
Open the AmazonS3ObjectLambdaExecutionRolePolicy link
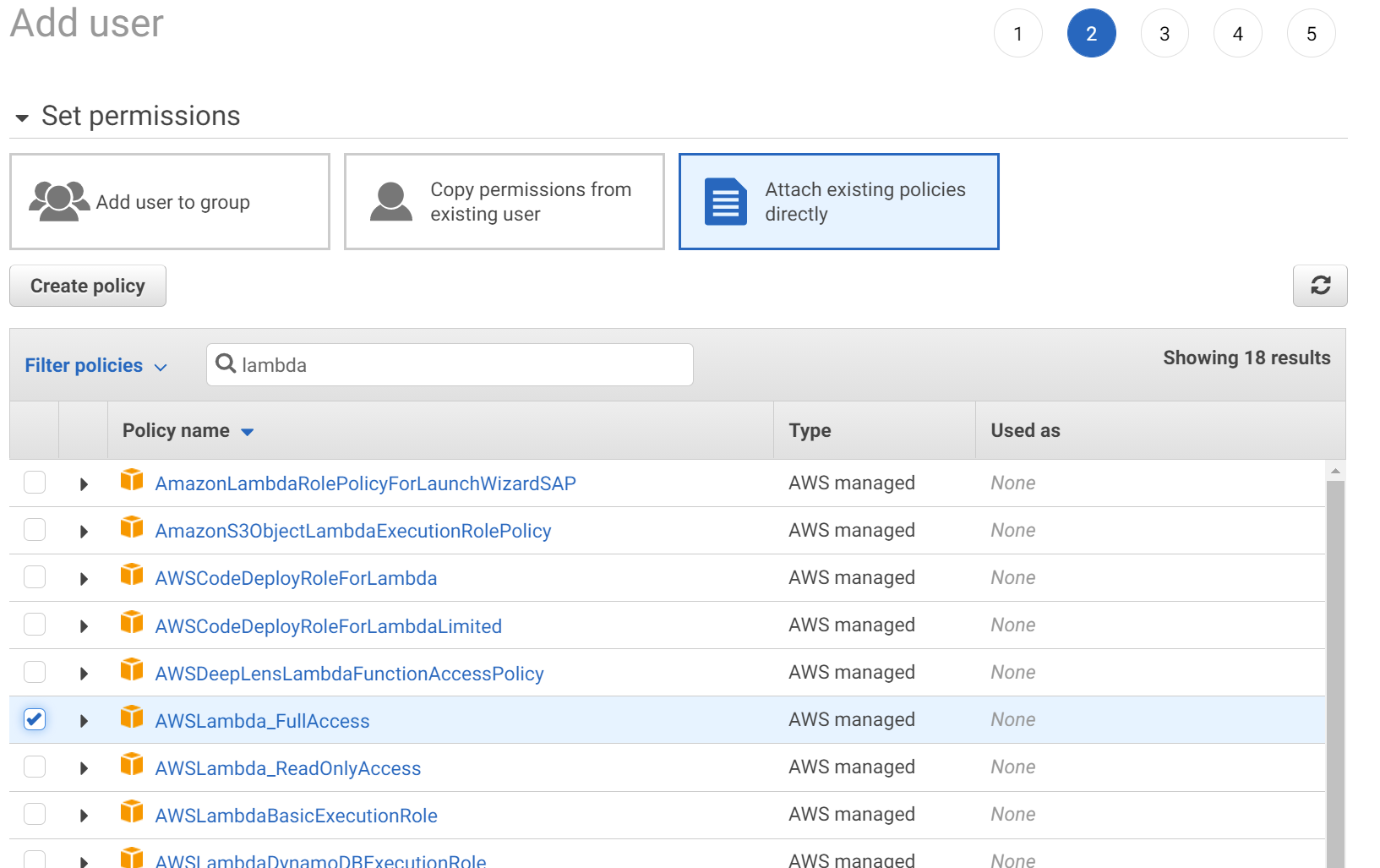pos(353,531)
